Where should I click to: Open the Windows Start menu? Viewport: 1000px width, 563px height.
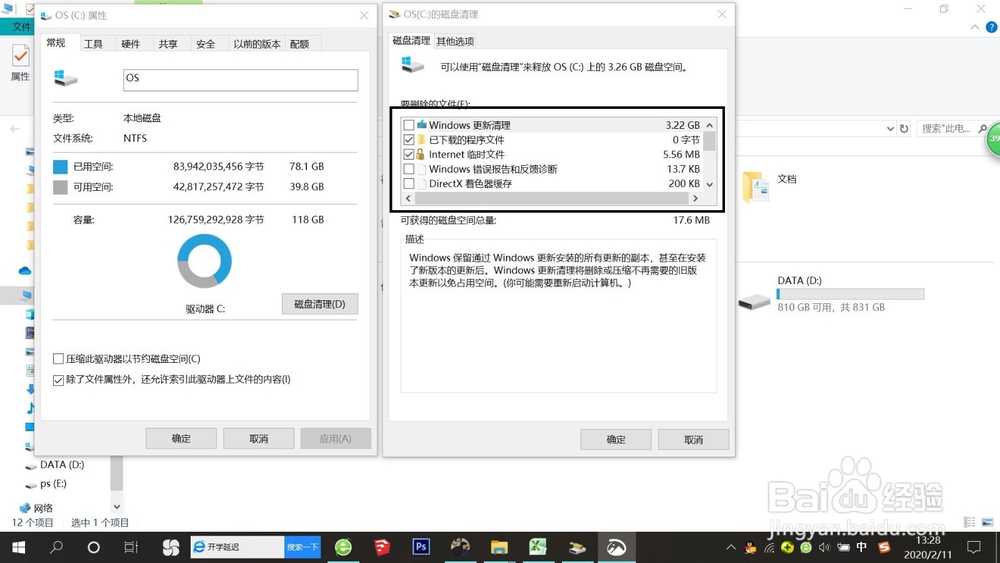tap(18, 547)
